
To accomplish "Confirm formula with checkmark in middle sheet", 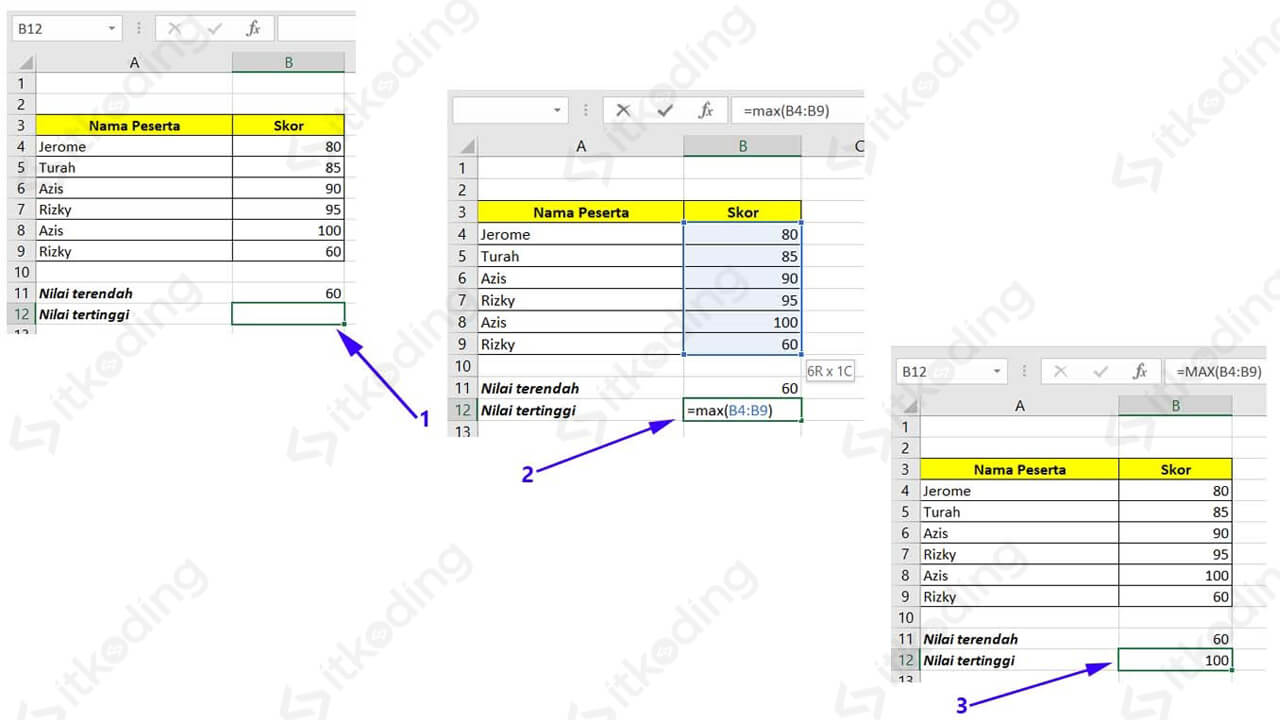I will tap(665, 110).
